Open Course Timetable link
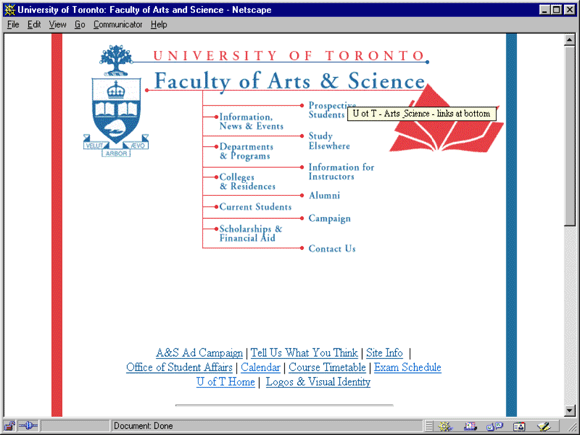This screenshot has width=580, height=435. (x=327, y=367)
